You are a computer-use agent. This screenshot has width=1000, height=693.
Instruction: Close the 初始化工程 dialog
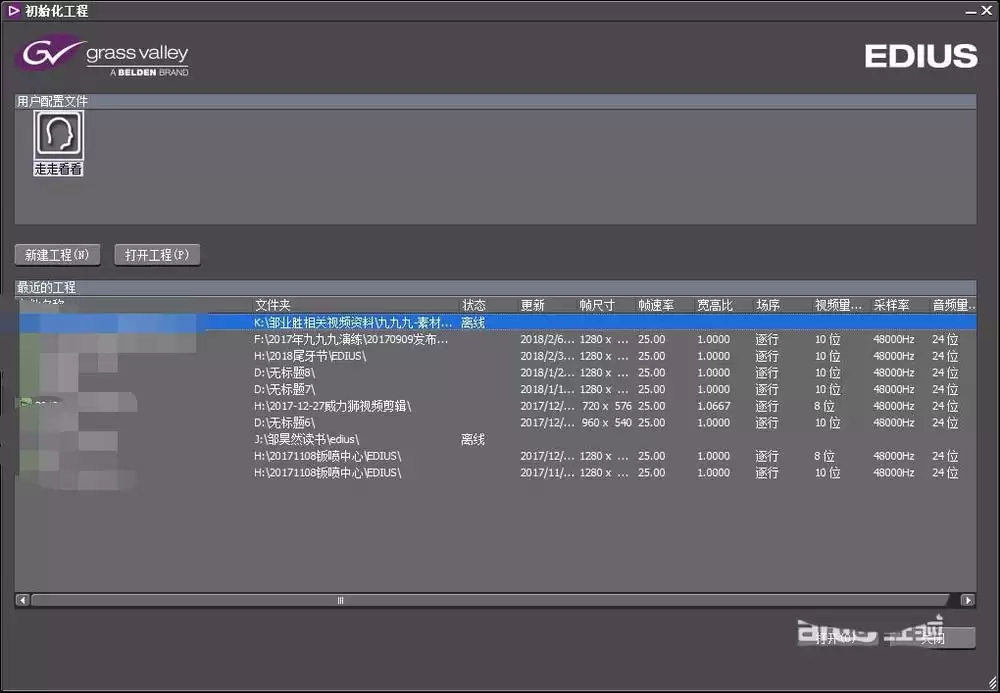click(x=987, y=11)
